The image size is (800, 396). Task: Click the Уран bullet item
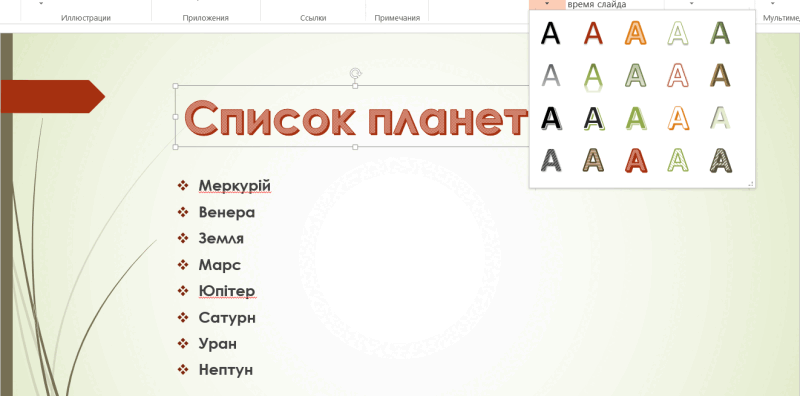coord(217,343)
